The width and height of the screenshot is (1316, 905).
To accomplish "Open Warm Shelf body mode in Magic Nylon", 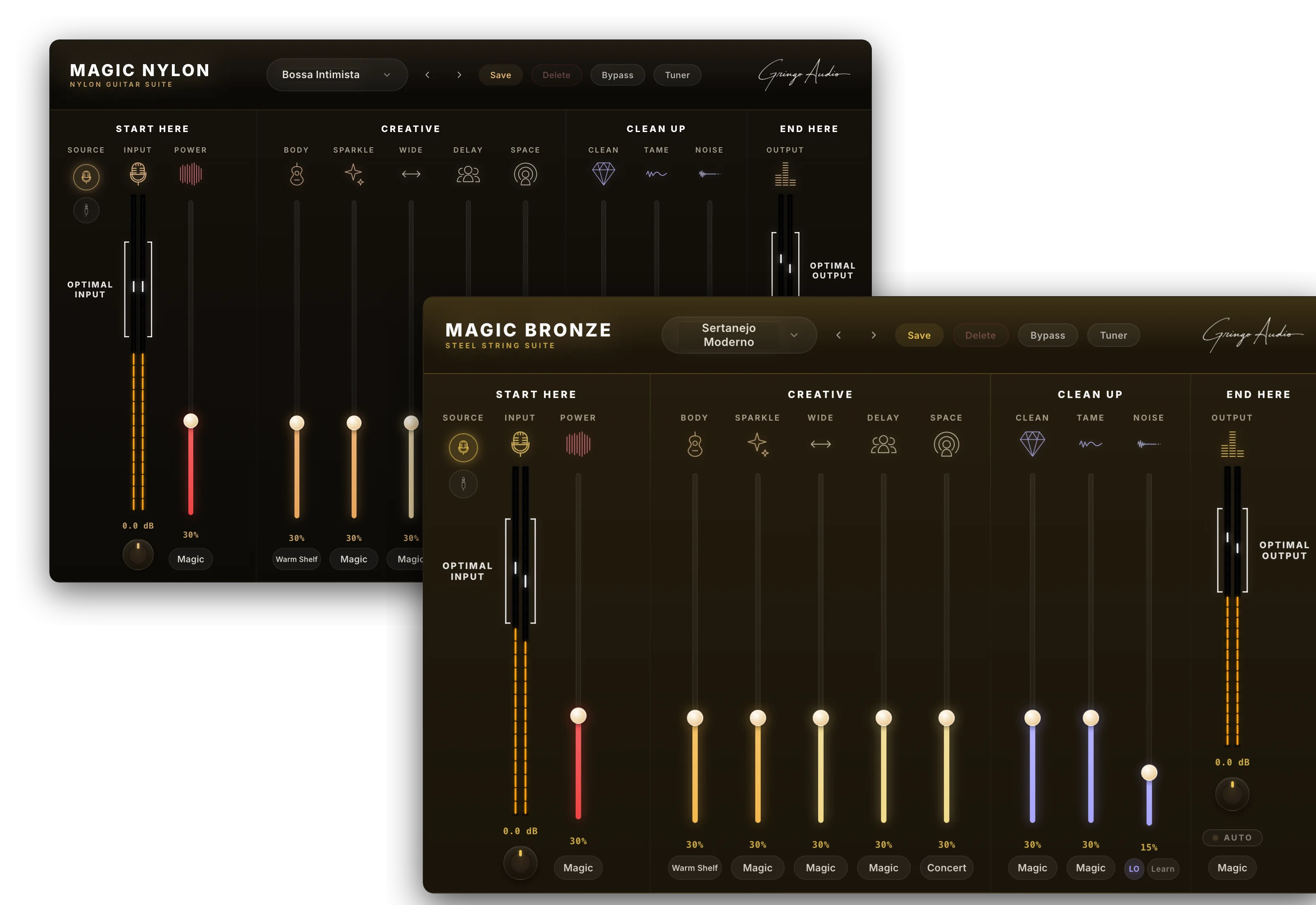I will point(297,559).
